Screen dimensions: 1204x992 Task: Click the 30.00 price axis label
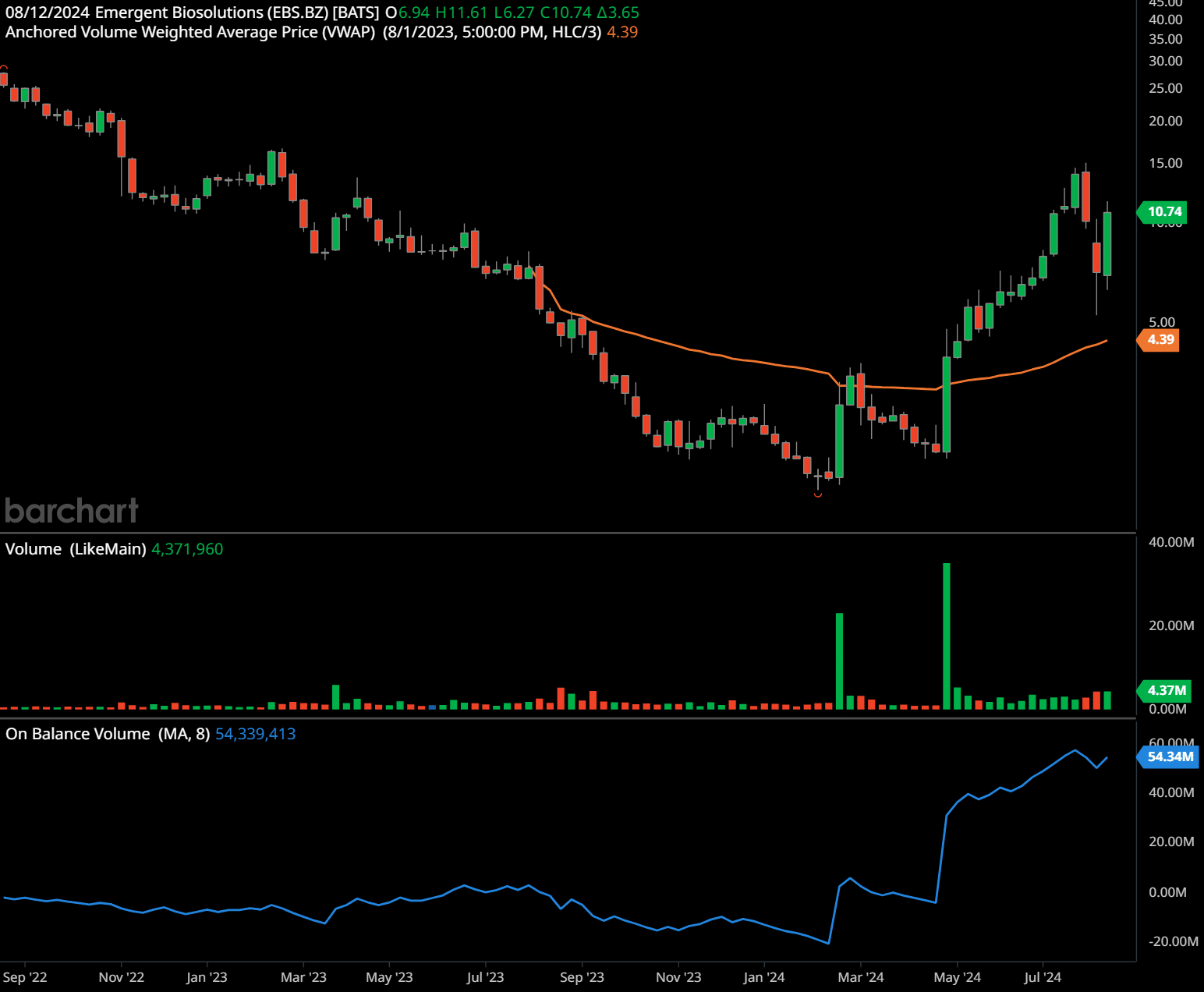[1166, 61]
